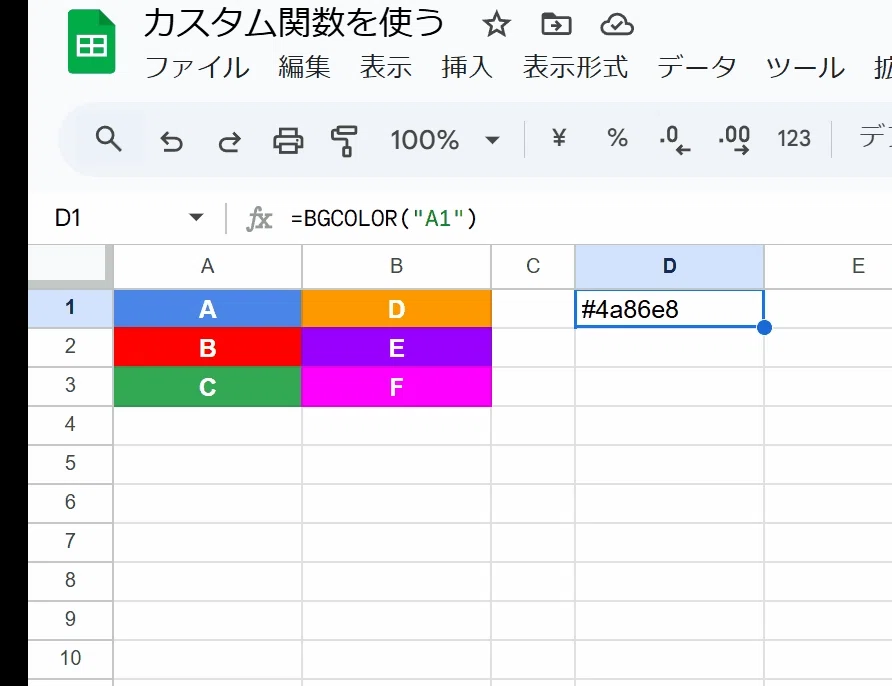The height and width of the screenshot is (686, 892).
Task: Select column A header
Action: click(208, 266)
